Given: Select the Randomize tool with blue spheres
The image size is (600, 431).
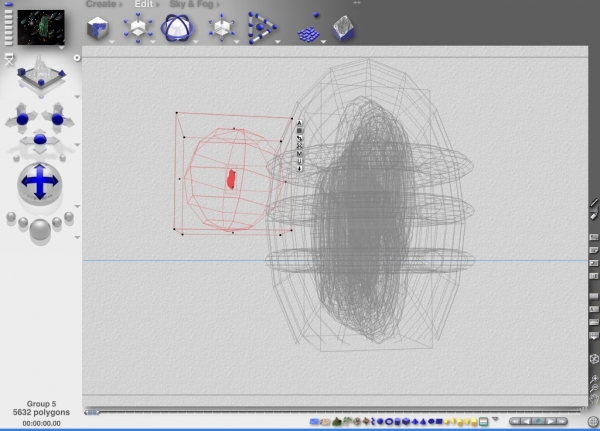Looking at the screenshot, I should [310, 29].
